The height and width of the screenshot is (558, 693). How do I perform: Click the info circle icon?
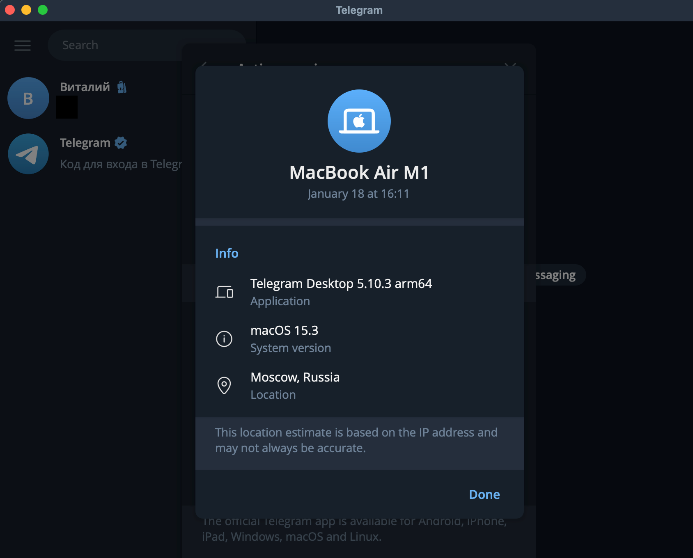[224, 339]
